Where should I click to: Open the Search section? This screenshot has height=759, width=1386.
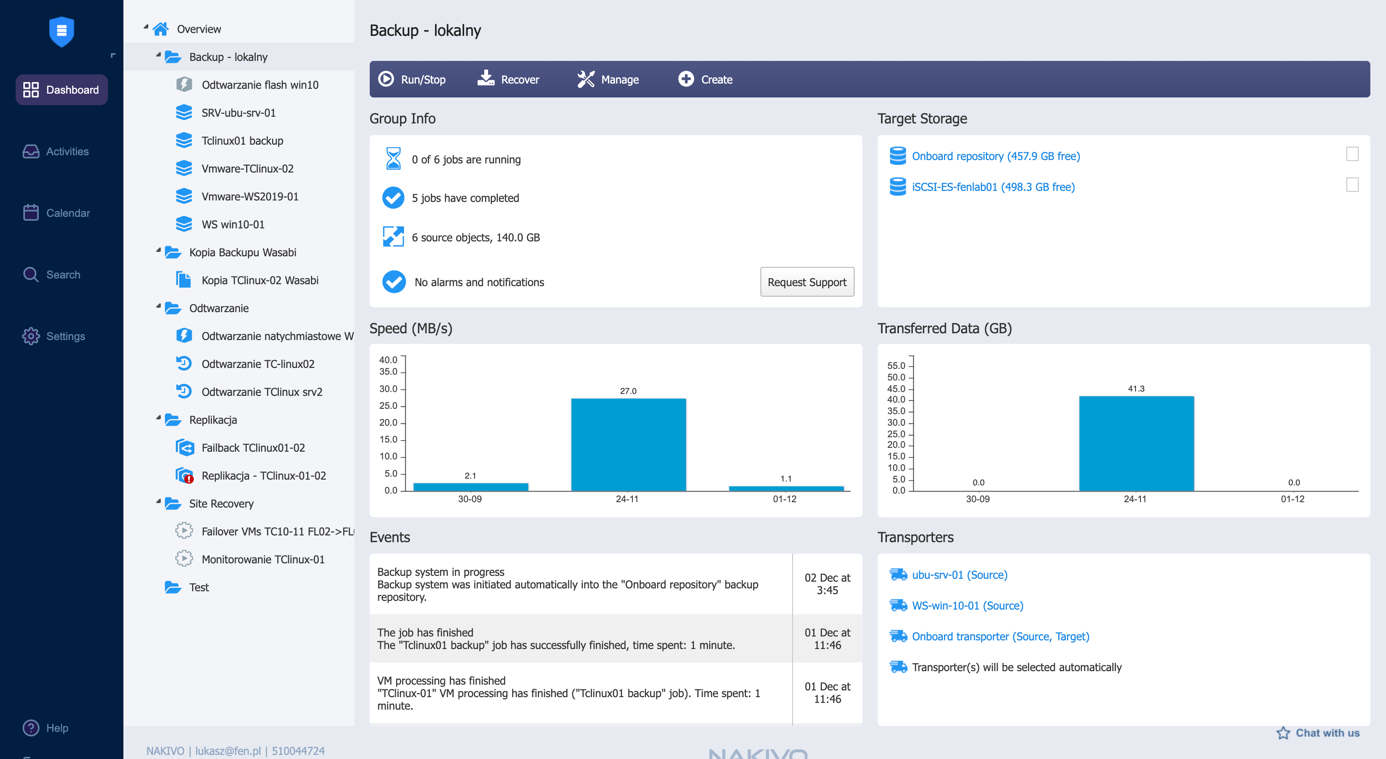pos(52,275)
